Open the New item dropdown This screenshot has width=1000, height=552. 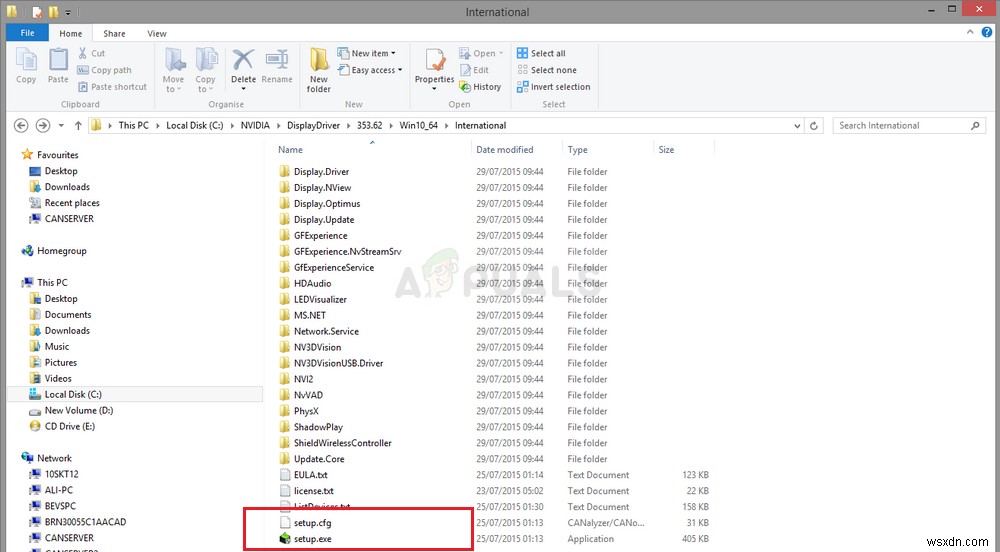(367, 53)
